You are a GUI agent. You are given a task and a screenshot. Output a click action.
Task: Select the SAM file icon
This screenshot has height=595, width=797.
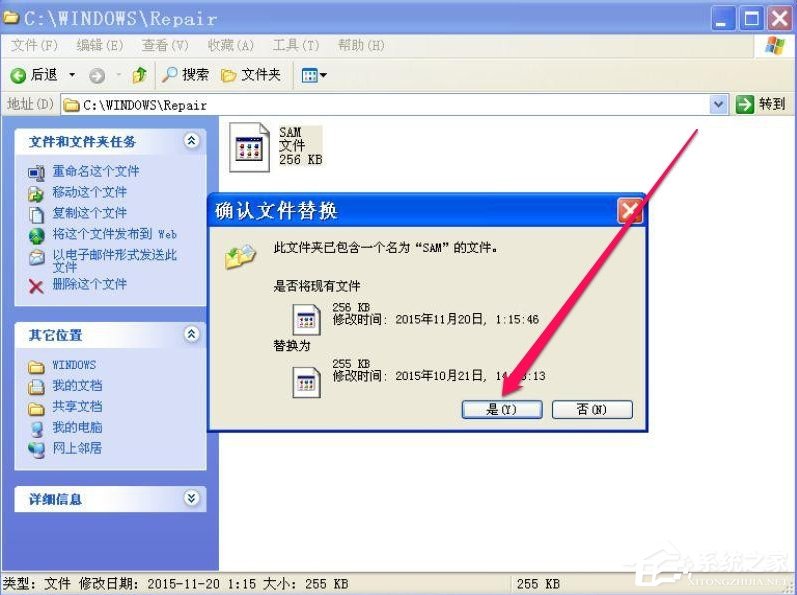(249, 147)
